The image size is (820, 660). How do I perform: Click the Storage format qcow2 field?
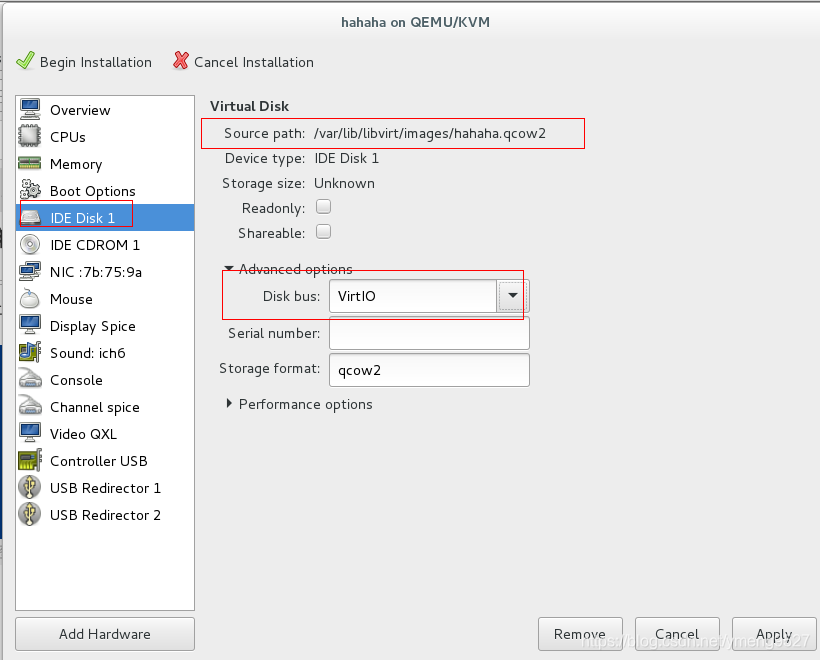click(x=429, y=370)
